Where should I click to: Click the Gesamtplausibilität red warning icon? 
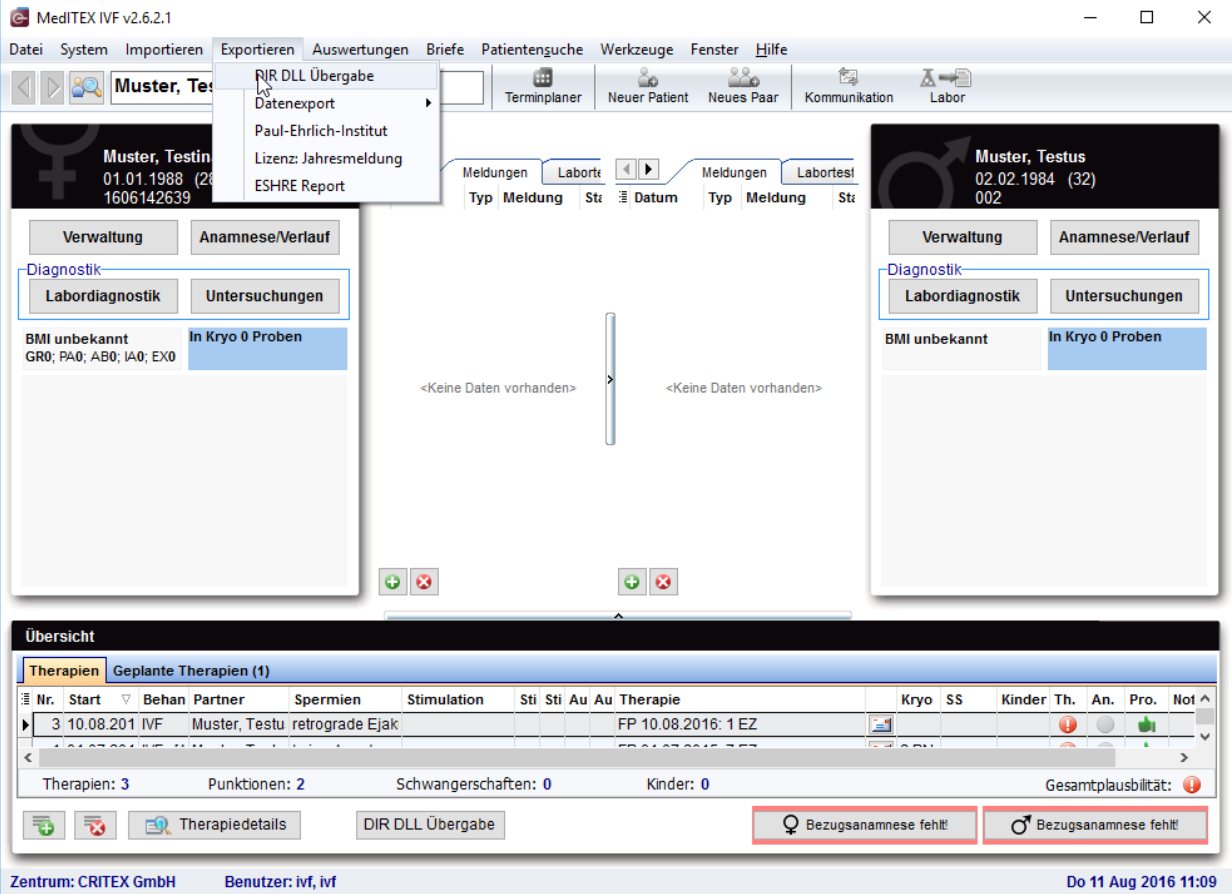(x=1191, y=785)
